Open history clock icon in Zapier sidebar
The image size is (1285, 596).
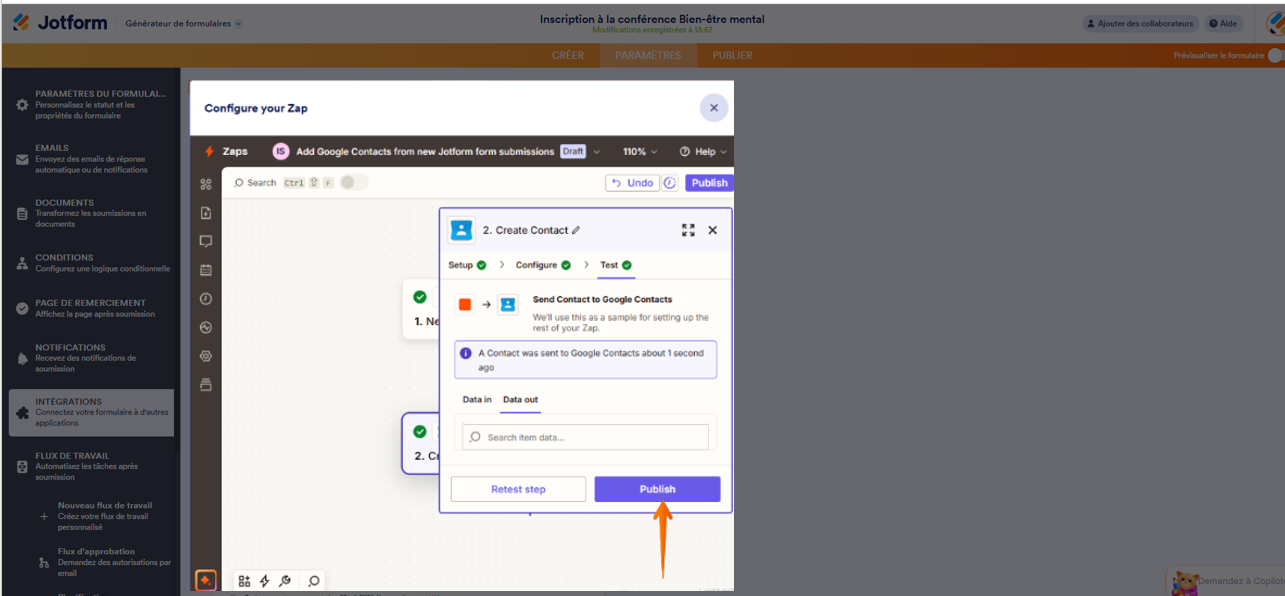tap(206, 298)
